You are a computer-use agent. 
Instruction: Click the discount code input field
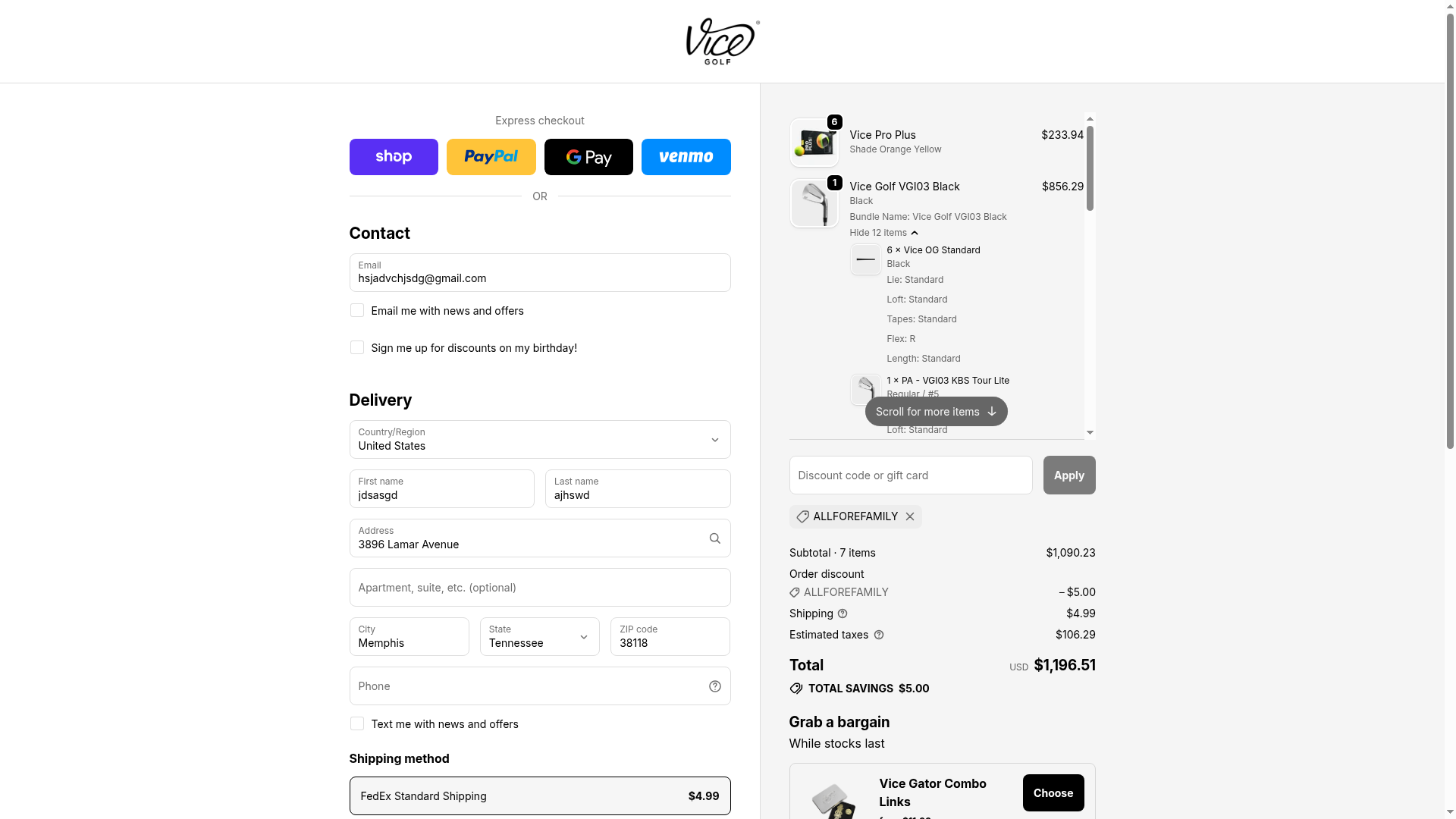(910, 475)
